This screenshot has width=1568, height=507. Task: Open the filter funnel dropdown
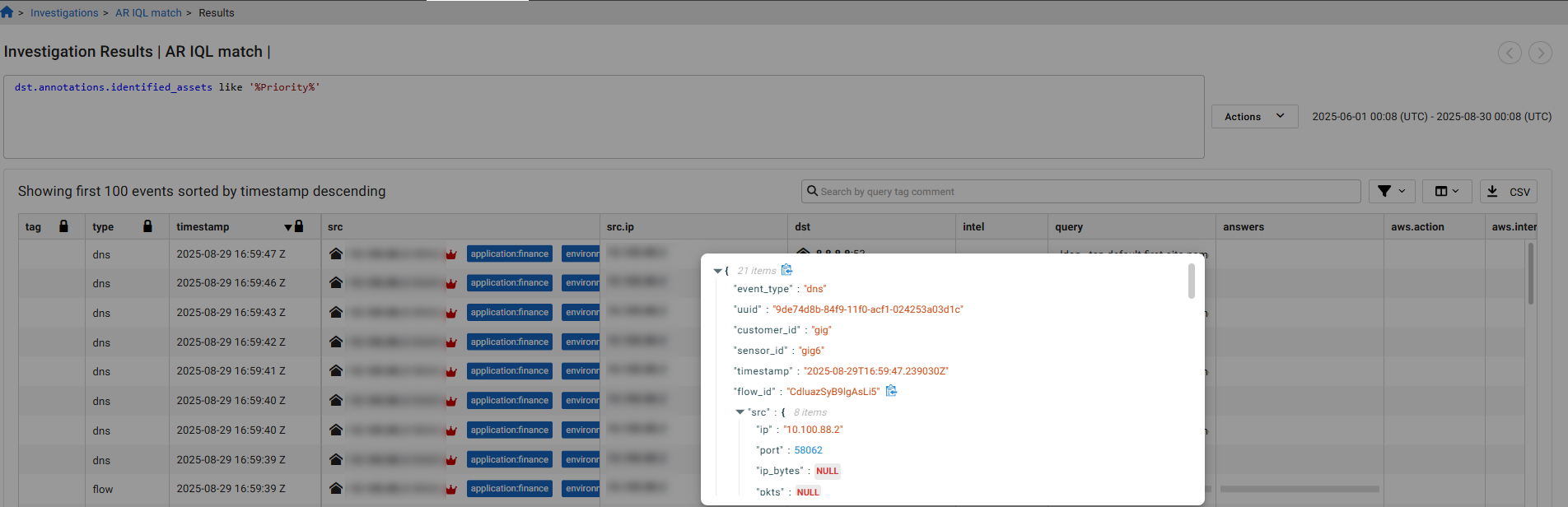[1392, 192]
